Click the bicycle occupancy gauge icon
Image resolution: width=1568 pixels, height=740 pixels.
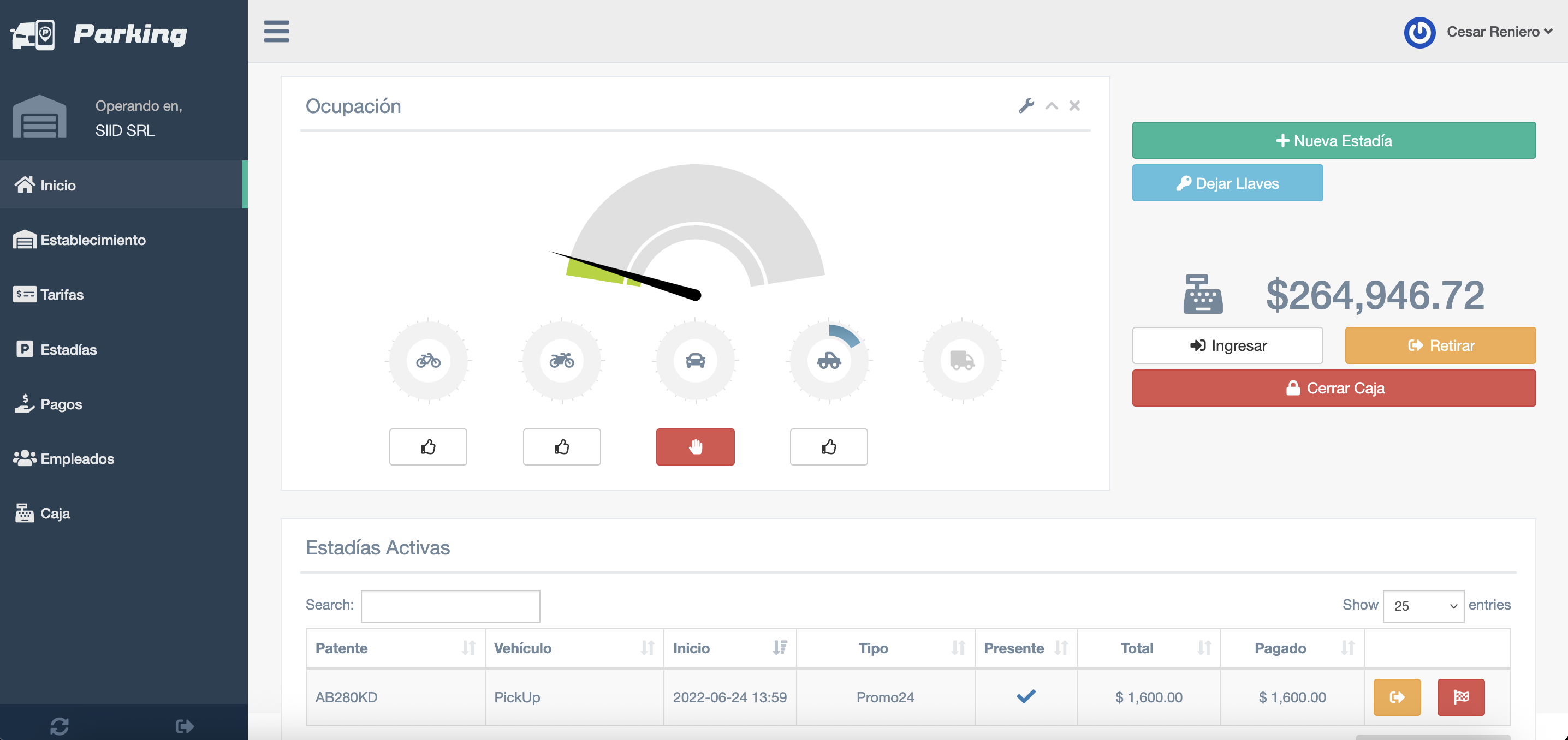428,360
